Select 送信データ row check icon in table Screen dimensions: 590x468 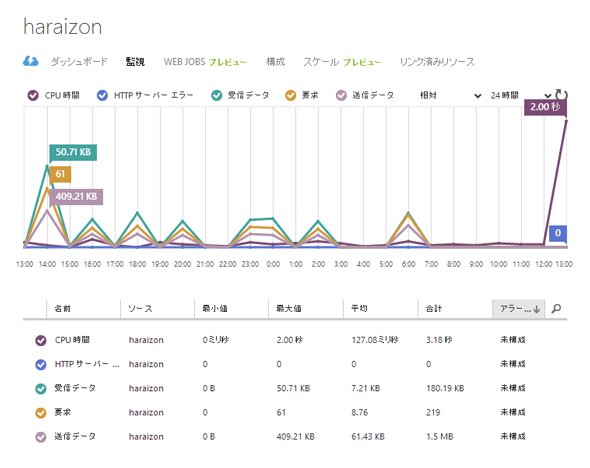click(x=41, y=437)
